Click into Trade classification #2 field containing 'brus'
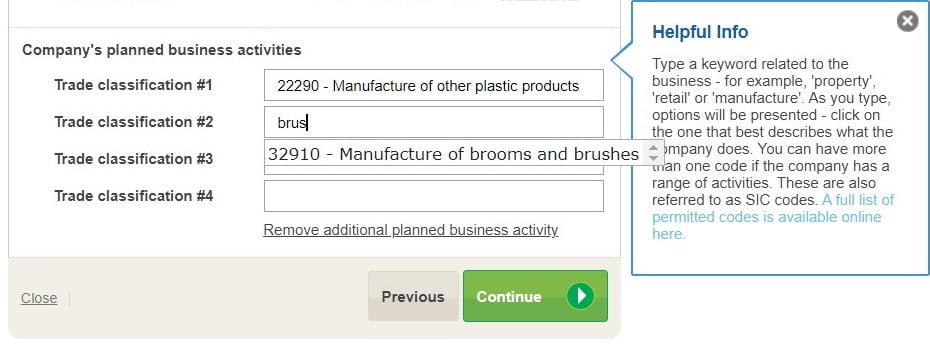 [434, 122]
